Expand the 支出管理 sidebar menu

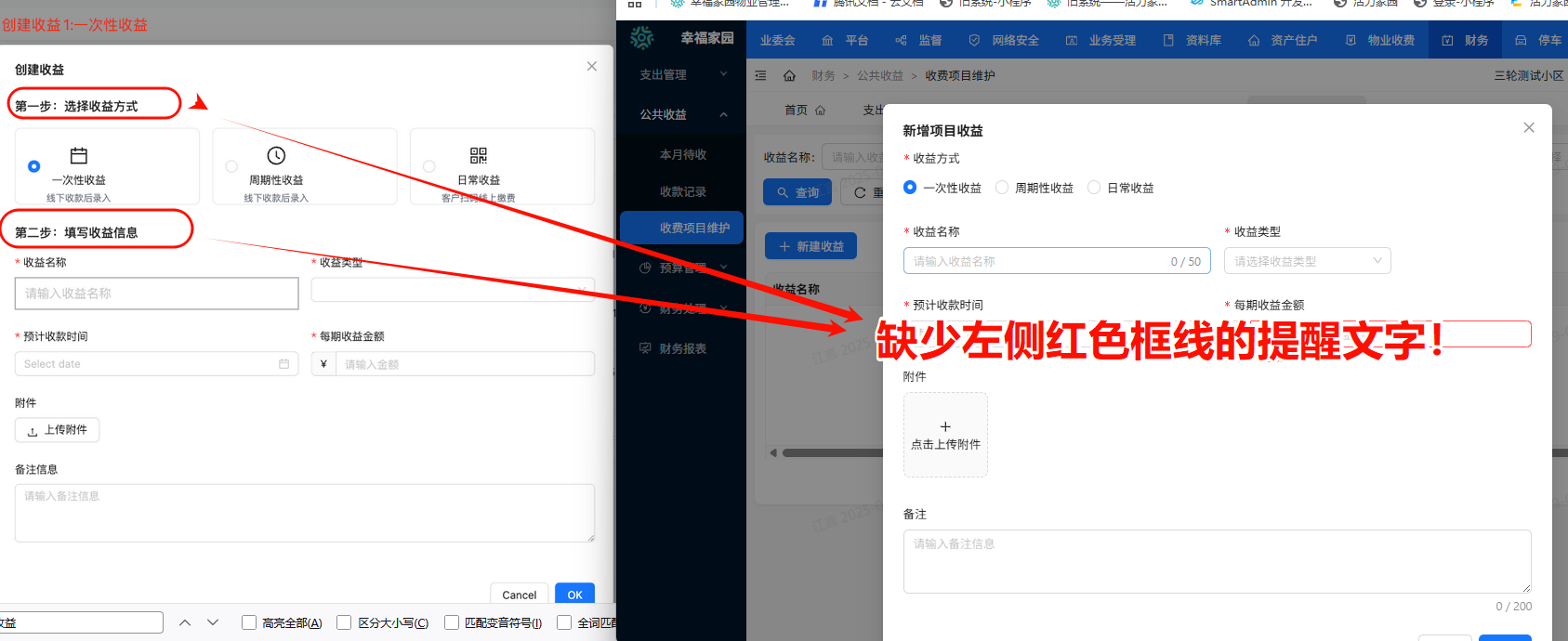723,74
